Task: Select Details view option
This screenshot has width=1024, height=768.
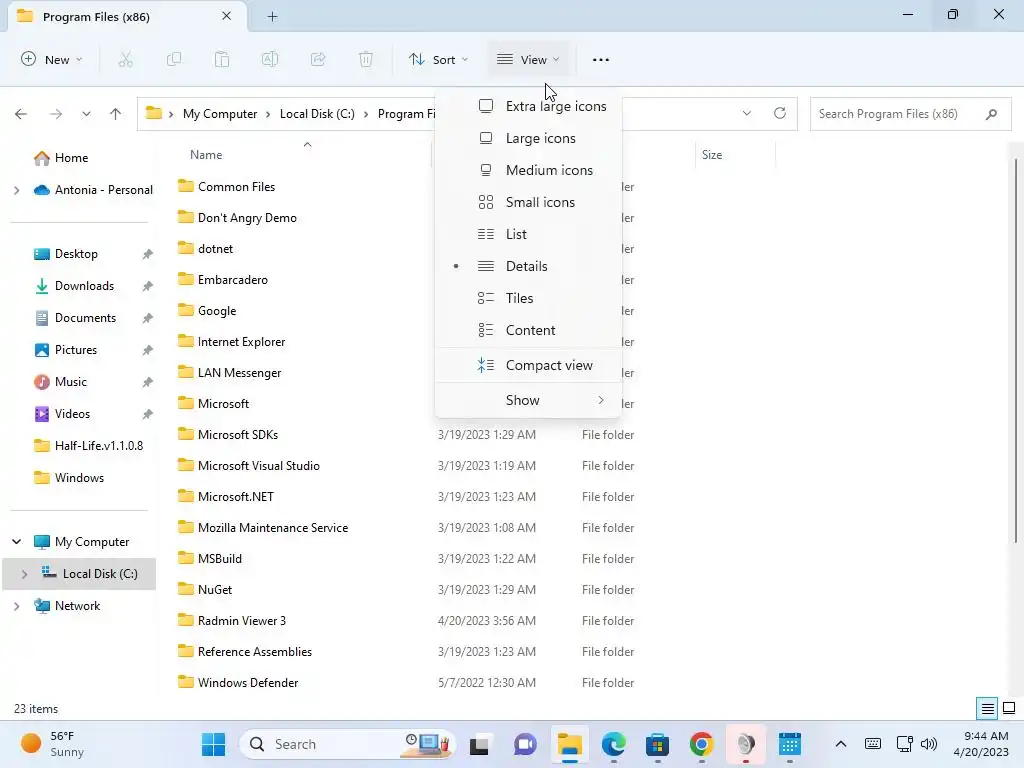Action: 528,266
